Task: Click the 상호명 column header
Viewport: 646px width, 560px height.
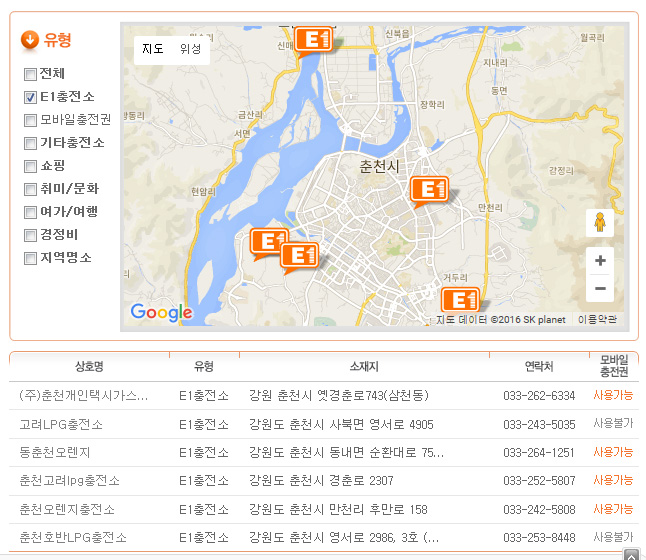Action: (89, 366)
